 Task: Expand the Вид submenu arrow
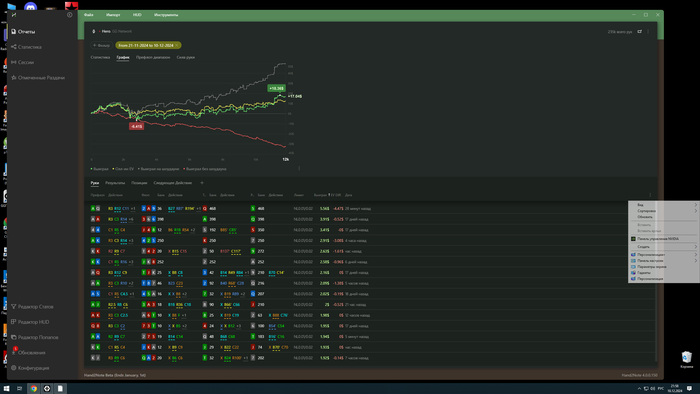696,205
